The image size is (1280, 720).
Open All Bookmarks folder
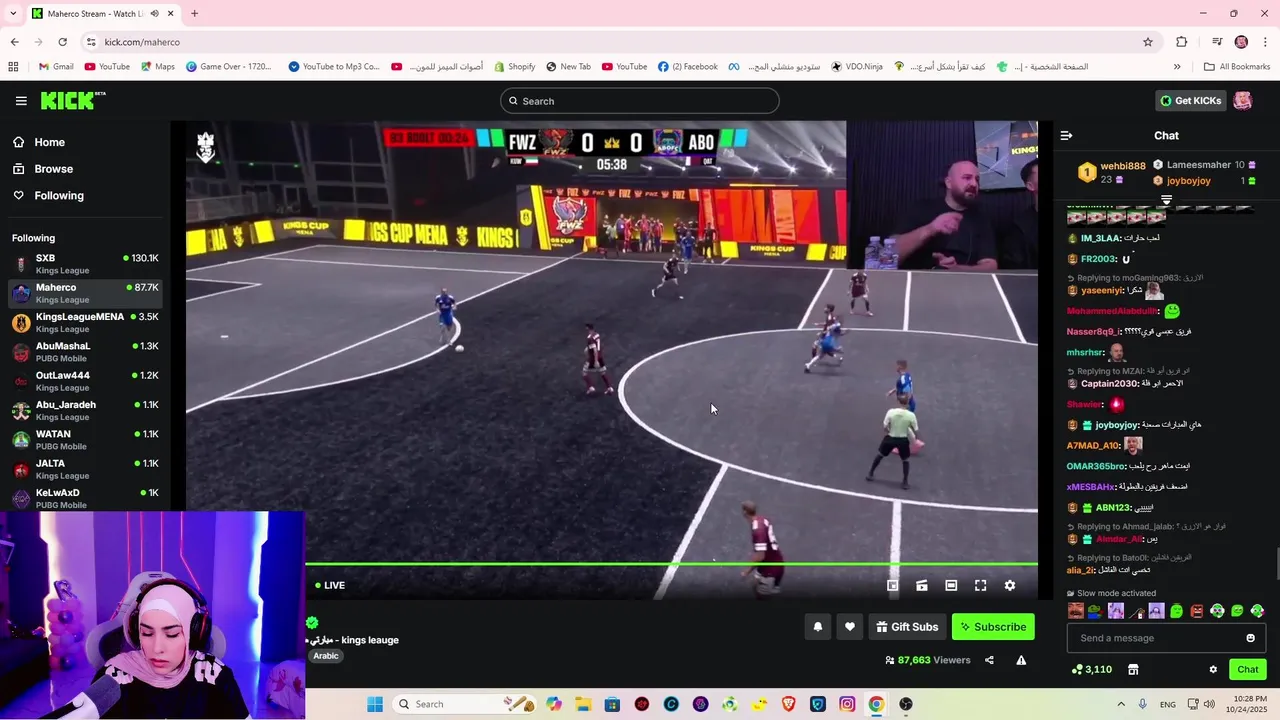coord(1237,67)
